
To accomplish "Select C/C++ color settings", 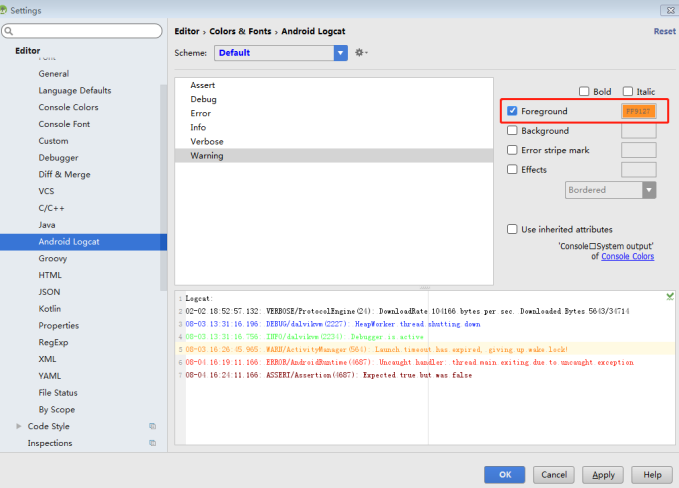I will (x=51, y=208).
